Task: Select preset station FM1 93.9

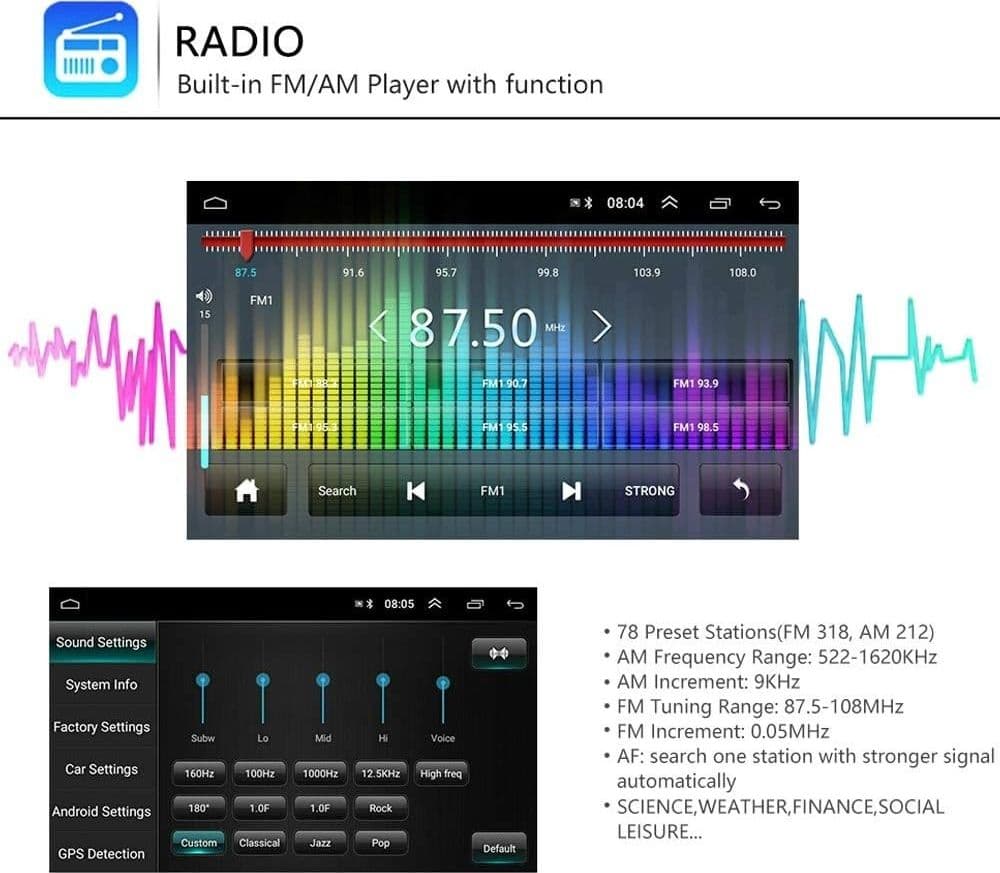Action: coord(695,383)
